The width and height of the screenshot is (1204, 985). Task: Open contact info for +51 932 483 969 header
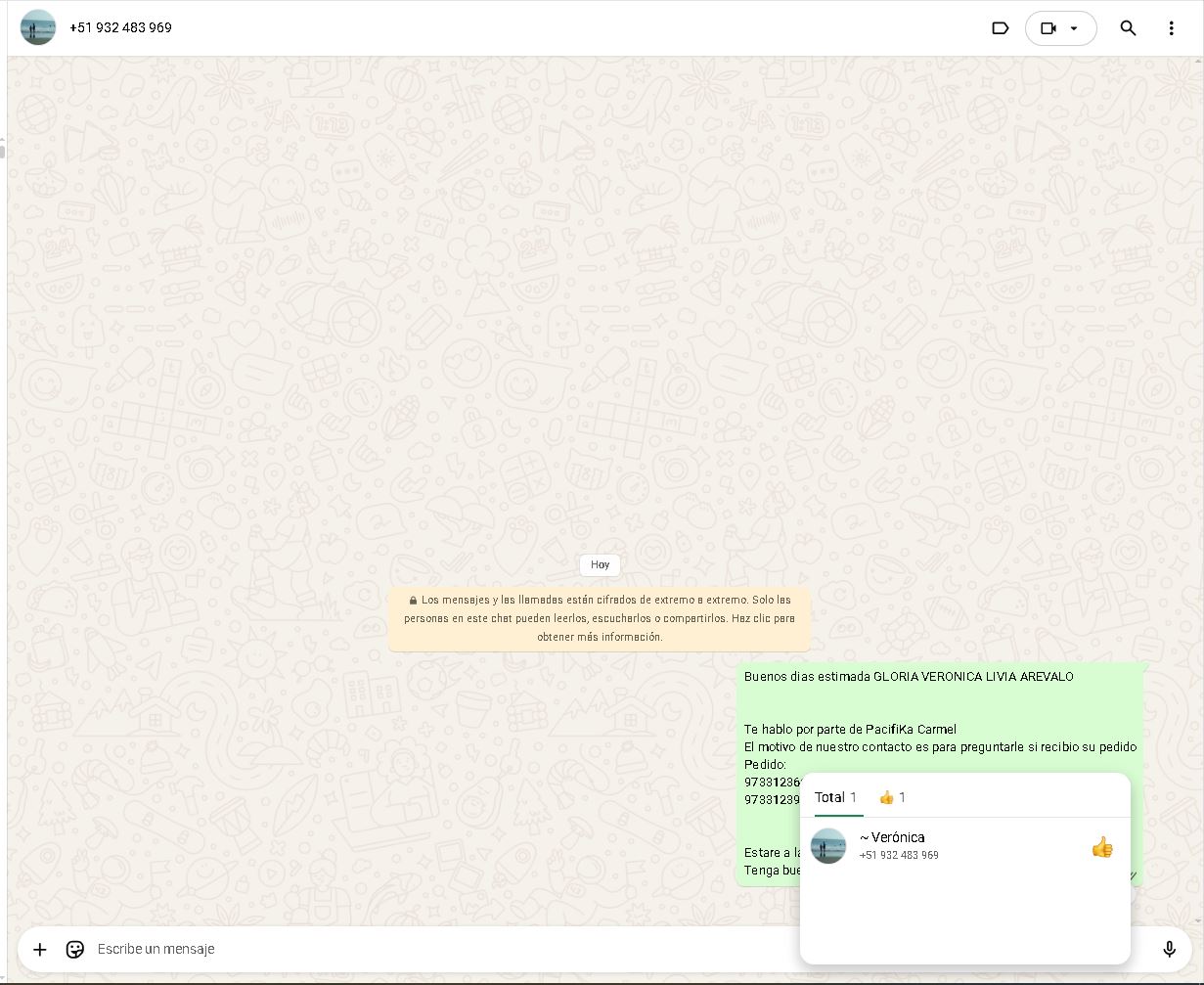click(x=120, y=27)
